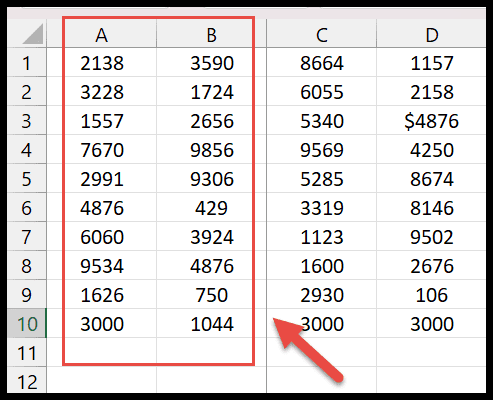Click cell C7 with value 1123

coord(322,236)
